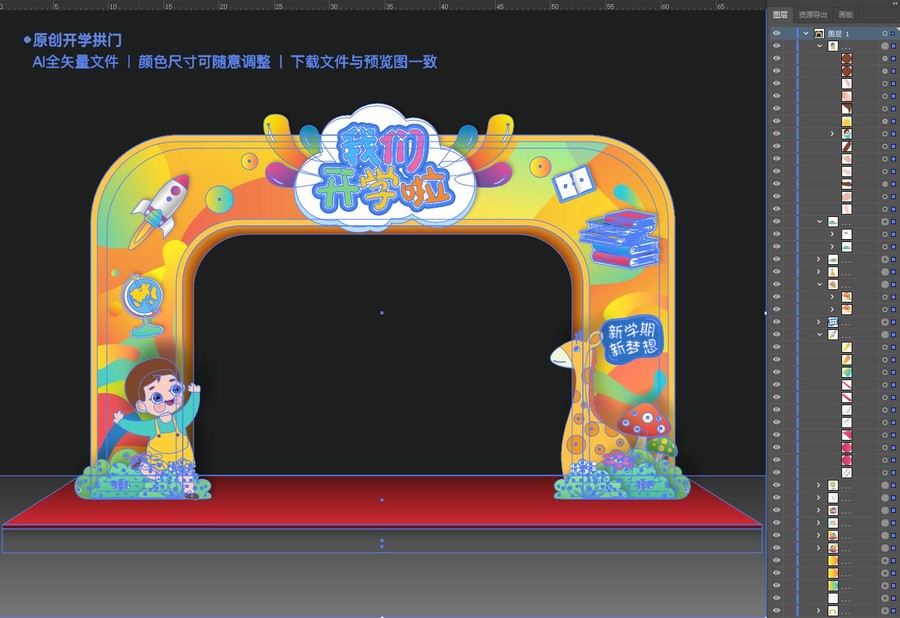Select the rocket illustration on the arch
900x618 pixels.
160,210
